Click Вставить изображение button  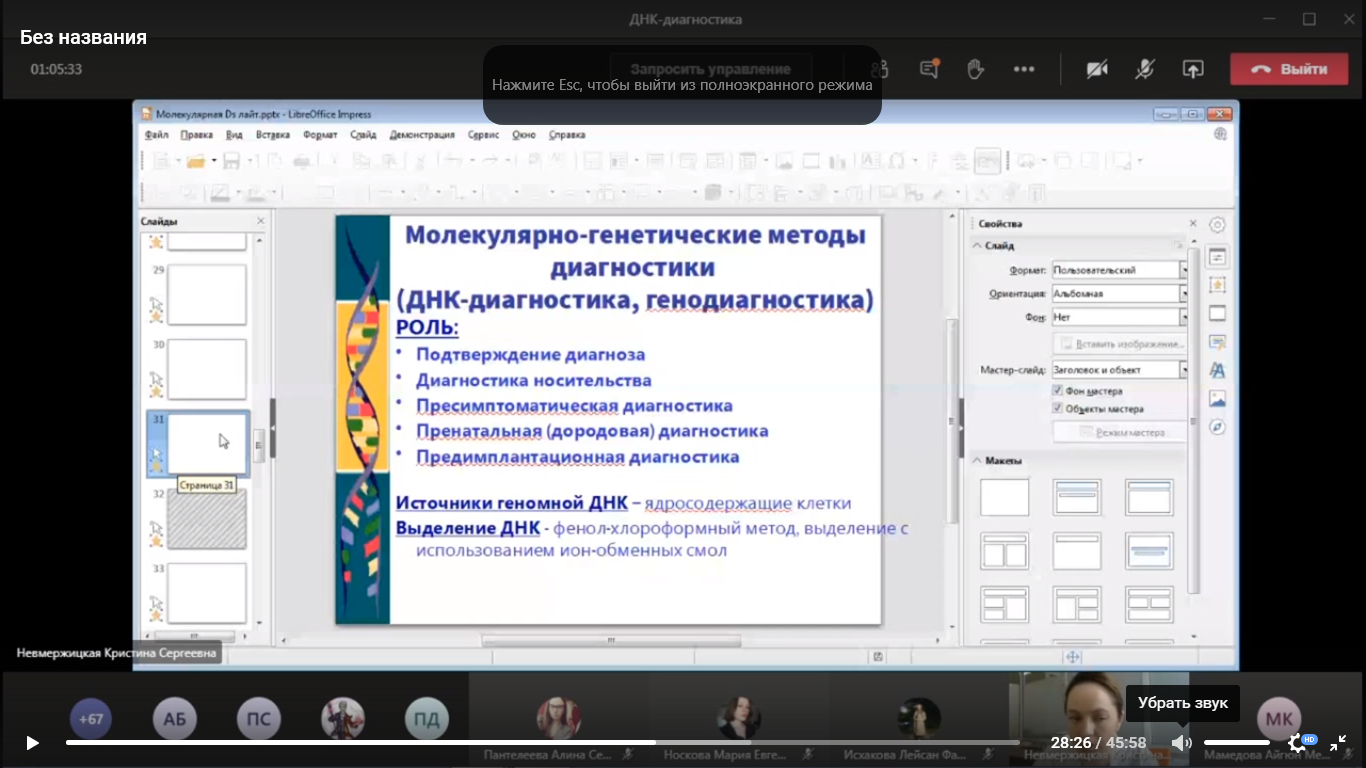pyautogui.click(x=1120, y=344)
